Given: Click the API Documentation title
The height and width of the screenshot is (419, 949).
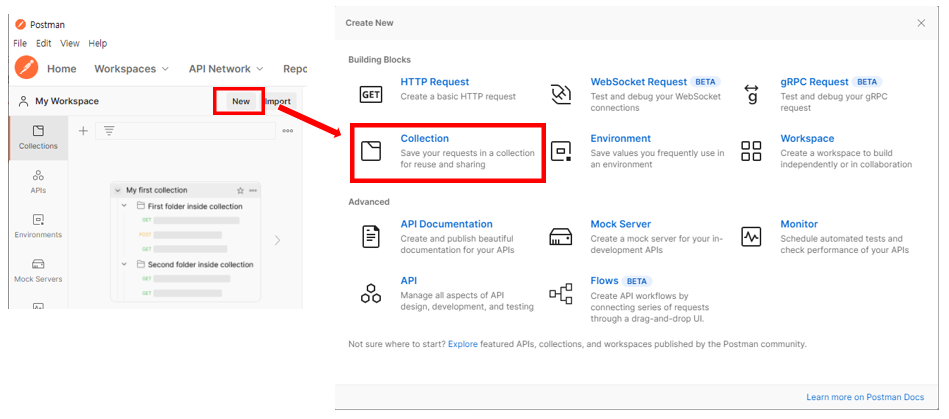Looking at the screenshot, I should point(447,224).
